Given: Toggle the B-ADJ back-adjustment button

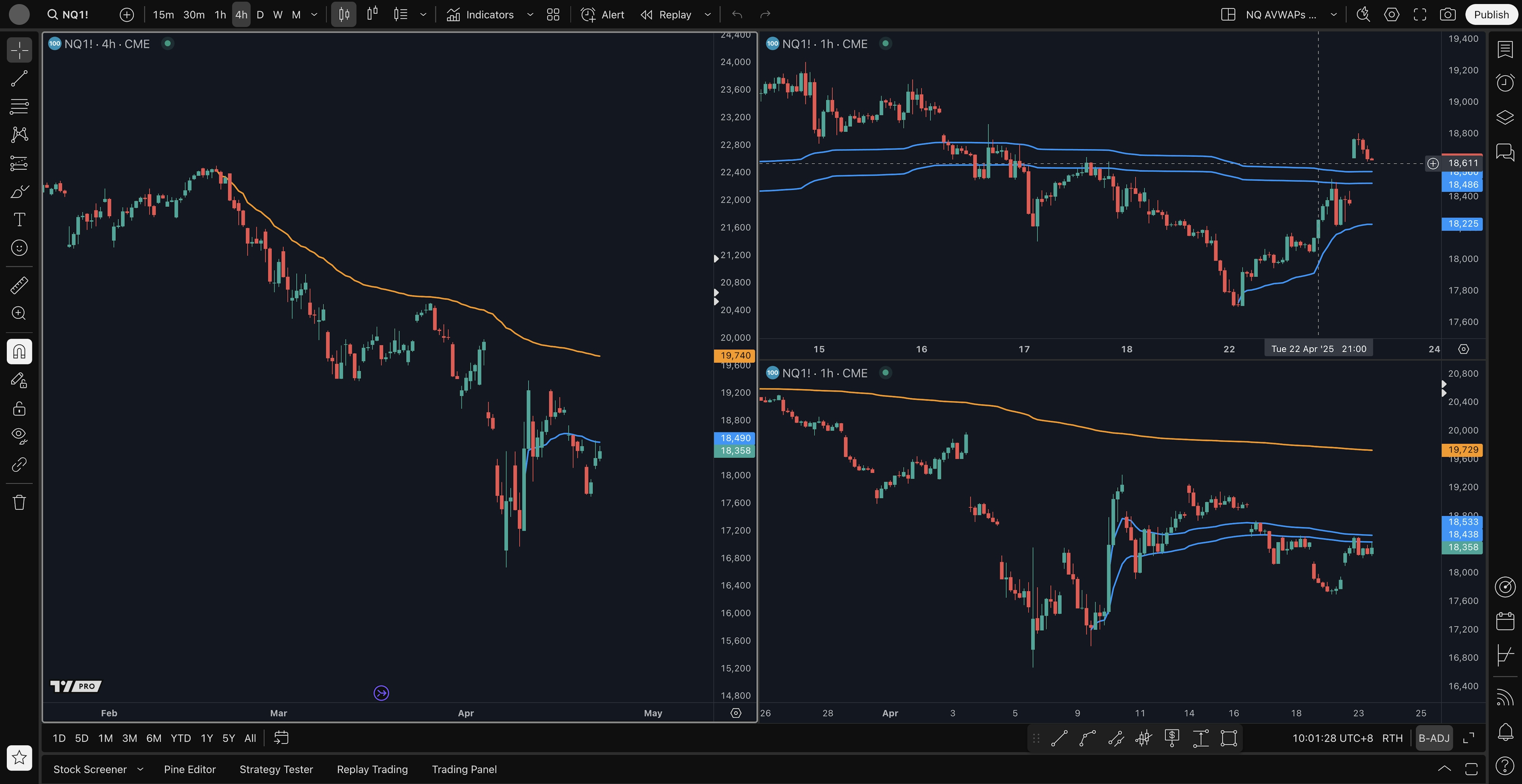Looking at the screenshot, I should 1434,738.
